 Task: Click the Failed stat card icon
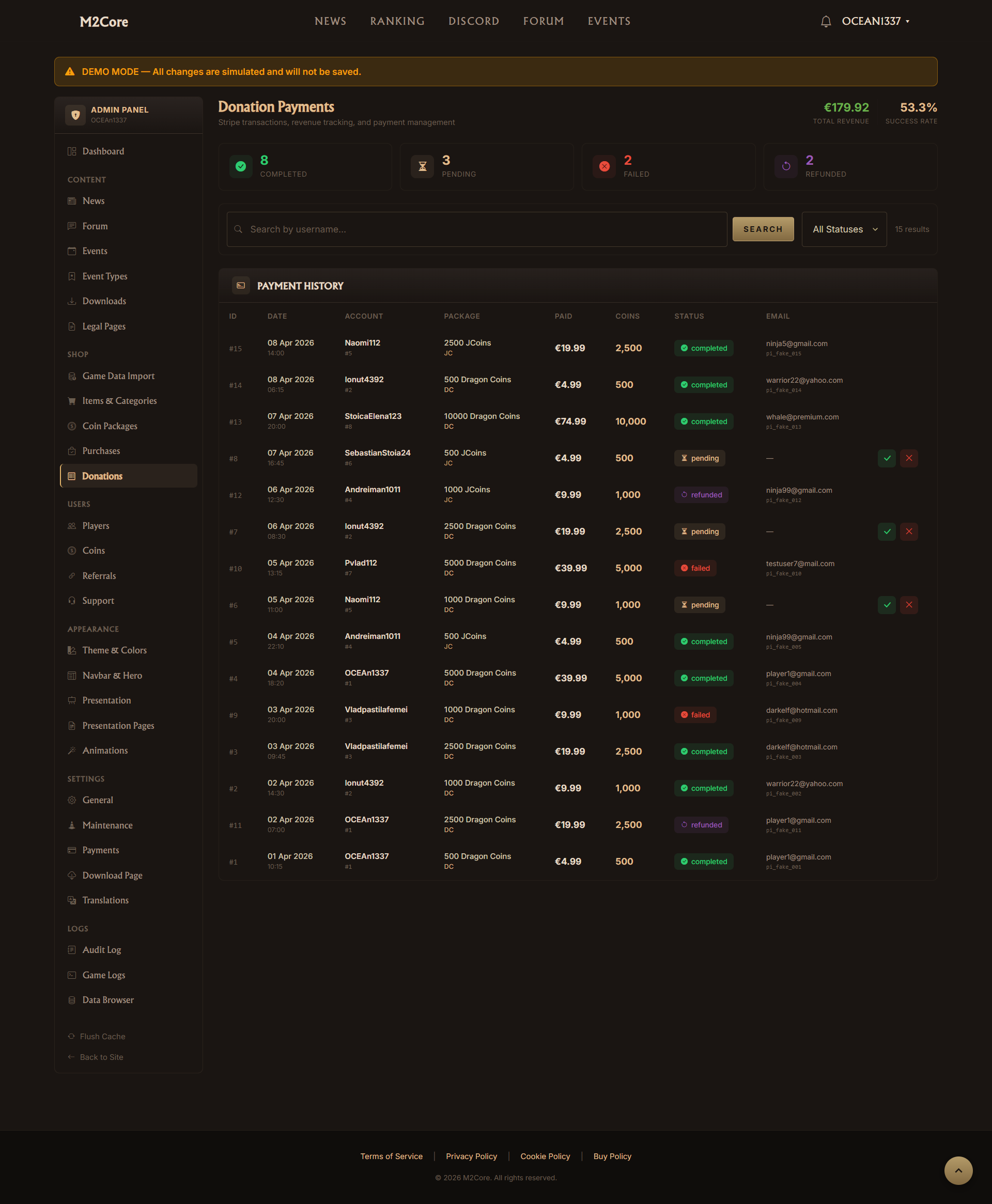pos(604,166)
